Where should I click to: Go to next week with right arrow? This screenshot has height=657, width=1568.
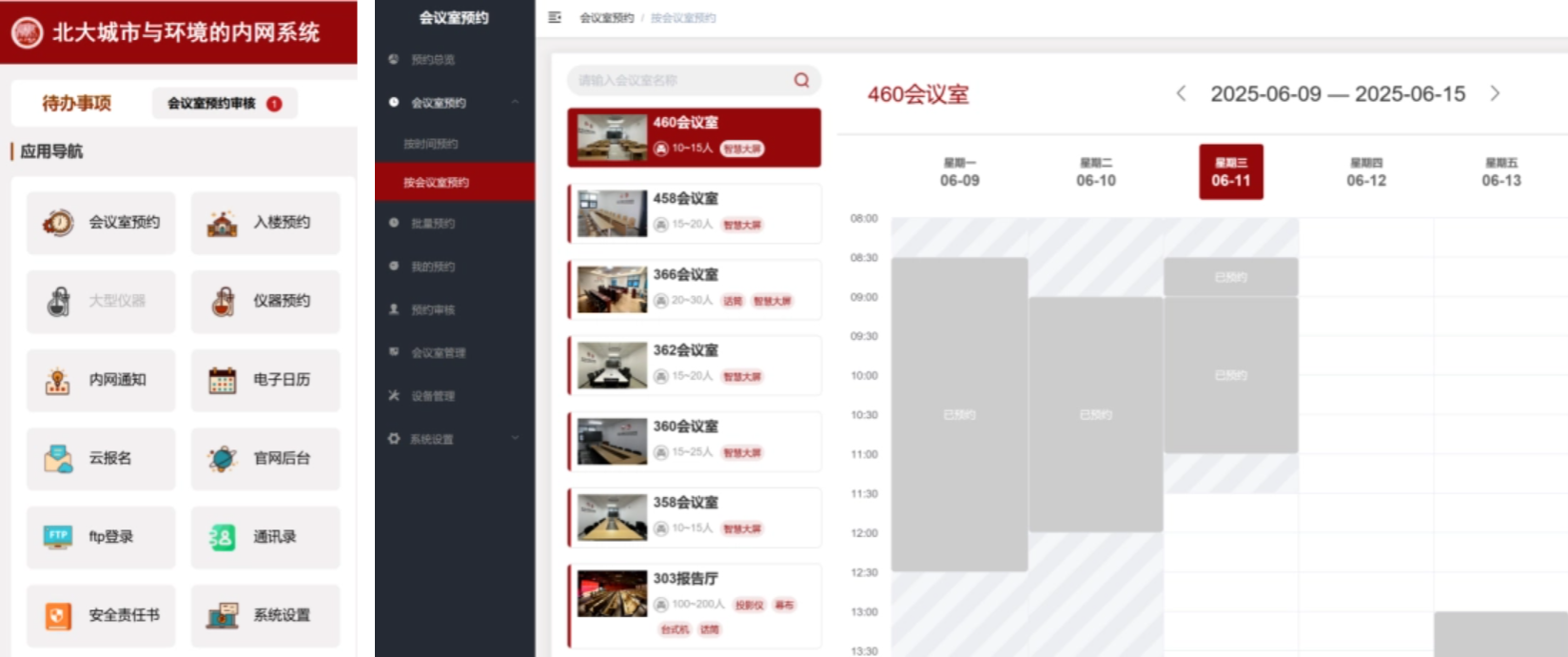click(x=1495, y=93)
